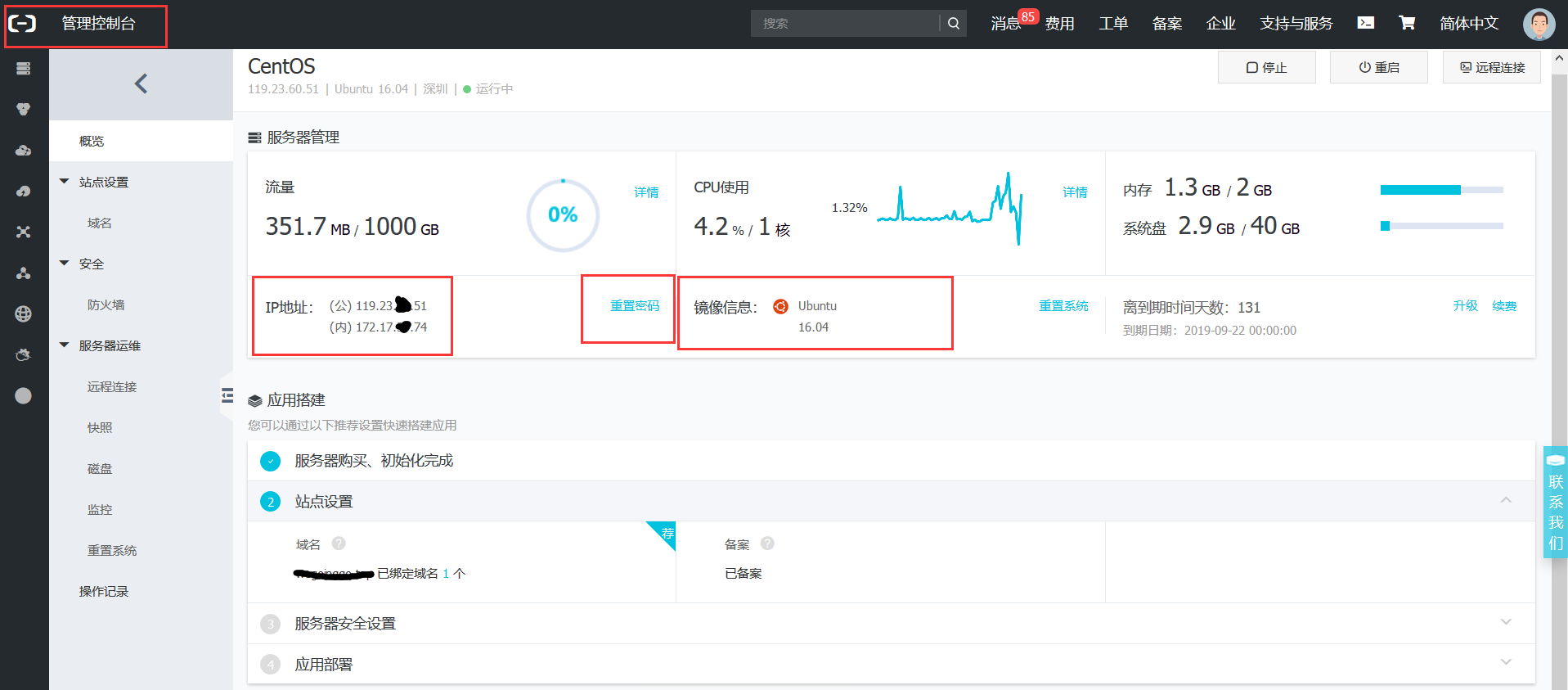Click the scrollbar up arrow
The height and width of the screenshot is (690, 1568).
1559,58
